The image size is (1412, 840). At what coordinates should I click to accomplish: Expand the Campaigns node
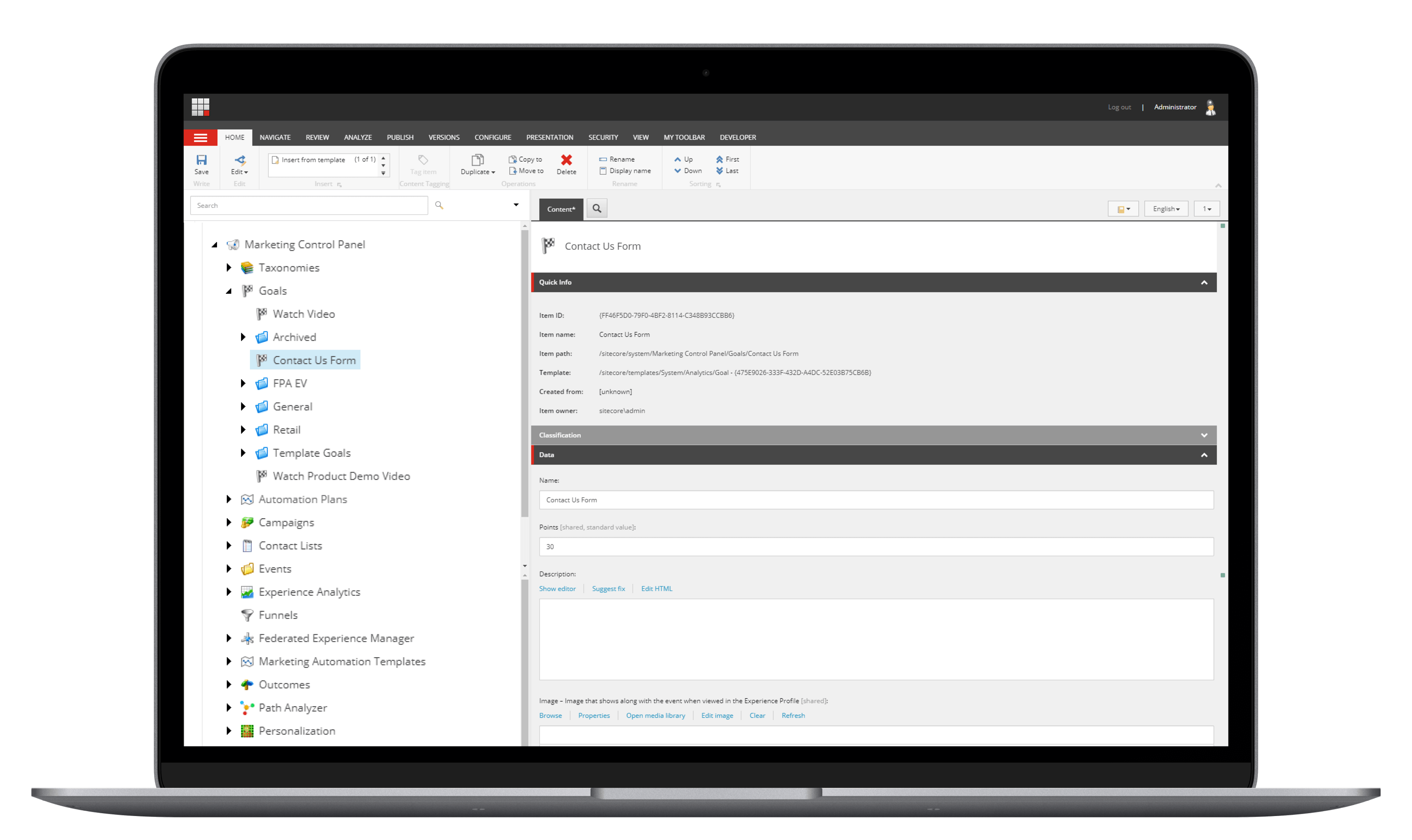coord(228,522)
